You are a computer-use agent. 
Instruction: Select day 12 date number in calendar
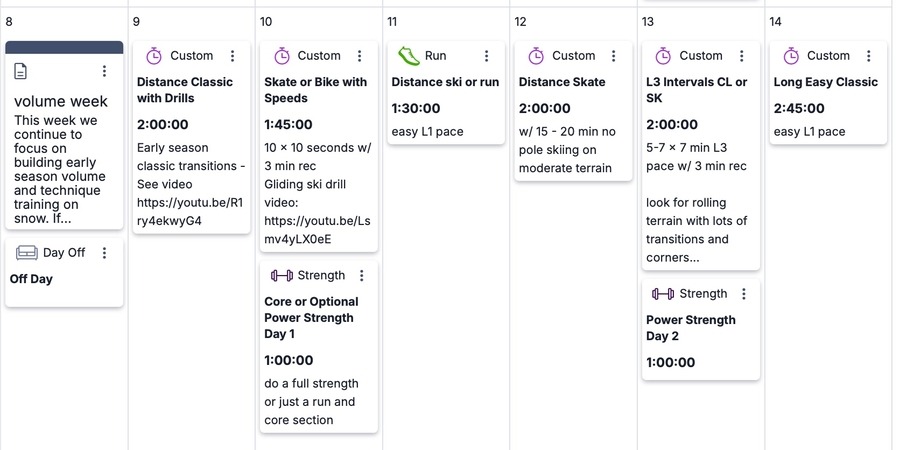521,21
